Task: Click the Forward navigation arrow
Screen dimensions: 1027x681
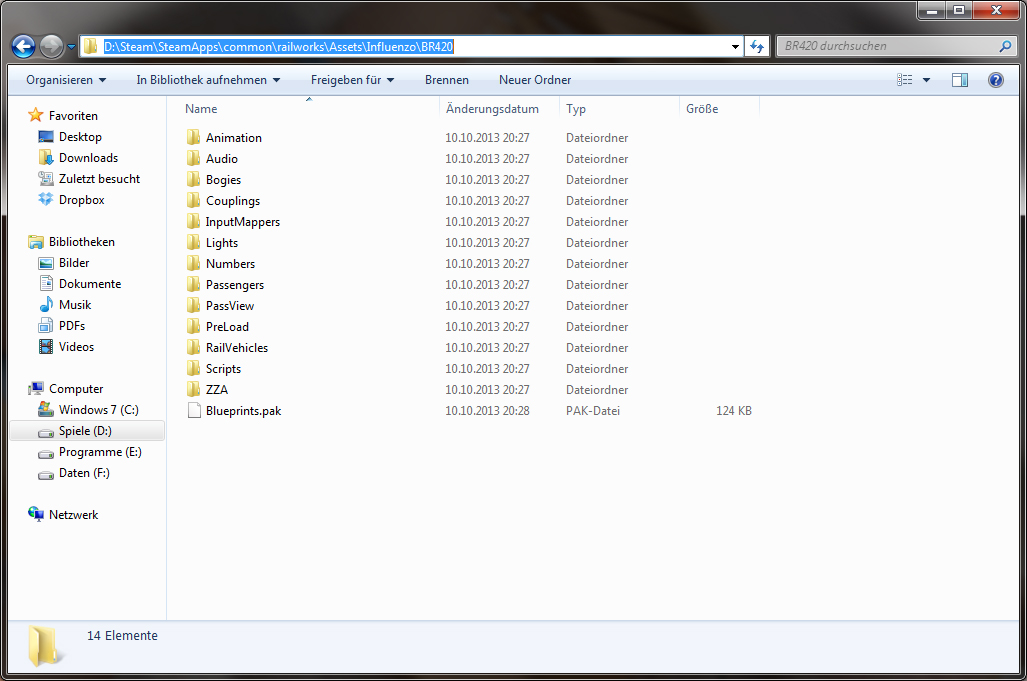Action: (x=52, y=46)
